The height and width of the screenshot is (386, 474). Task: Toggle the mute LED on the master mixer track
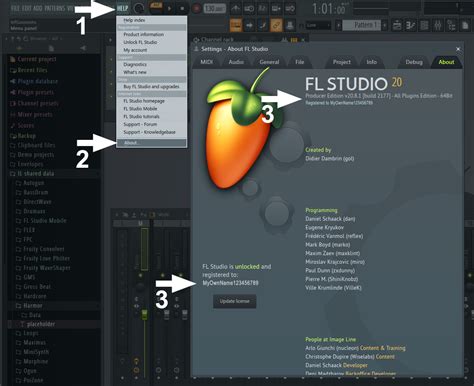[x=140, y=275]
